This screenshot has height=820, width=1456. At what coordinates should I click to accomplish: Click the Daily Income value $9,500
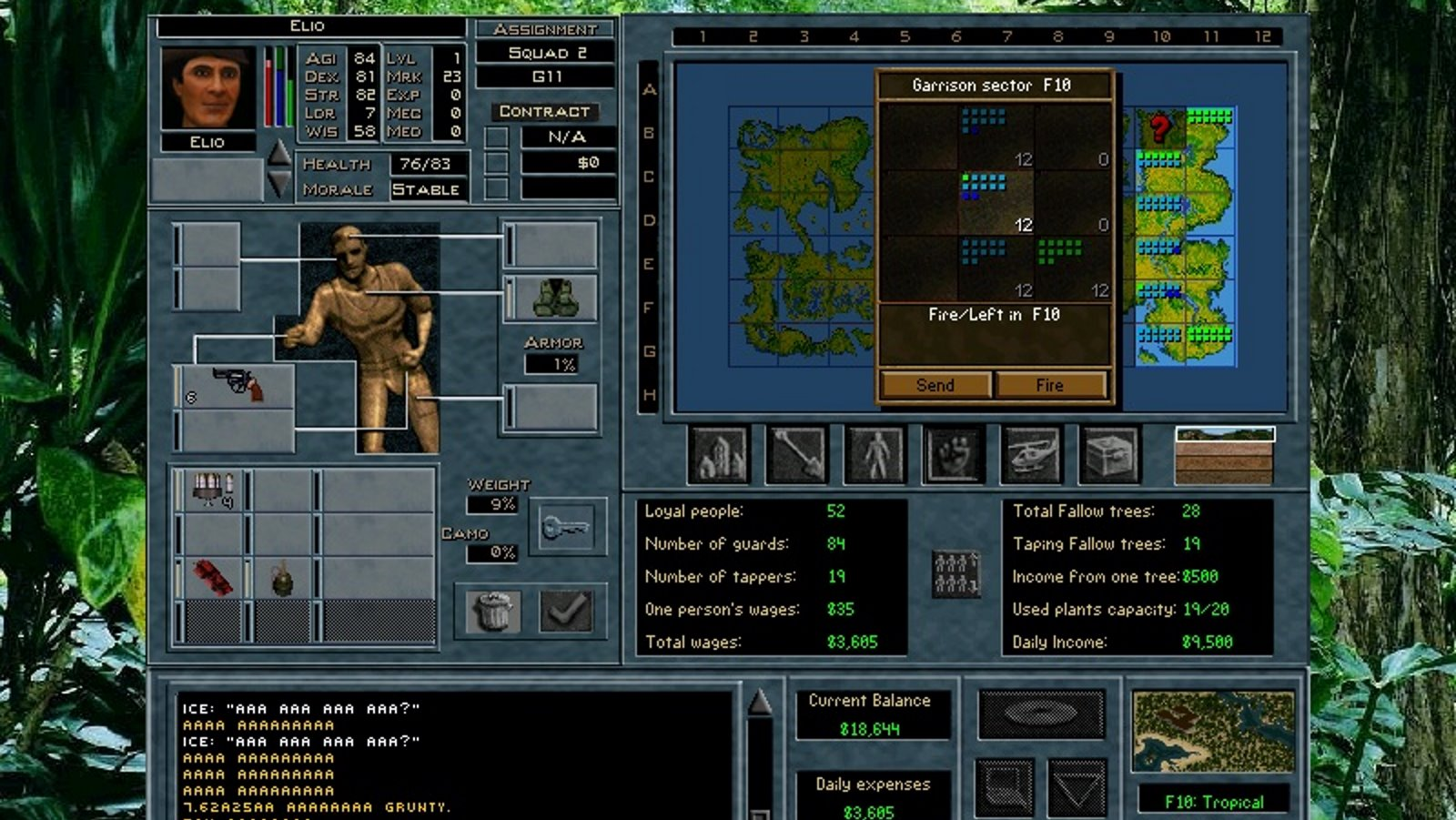click(x=1208, y=643)
